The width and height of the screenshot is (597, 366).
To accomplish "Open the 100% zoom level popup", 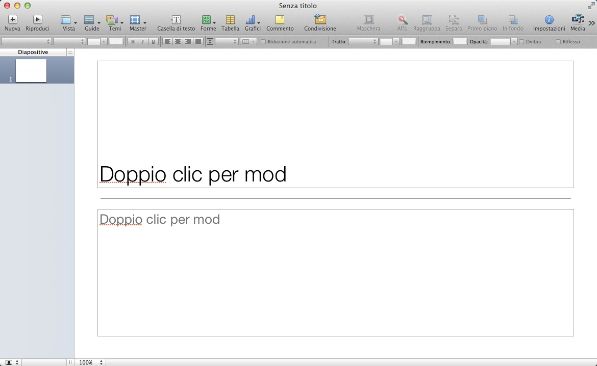I will [91, 363].
